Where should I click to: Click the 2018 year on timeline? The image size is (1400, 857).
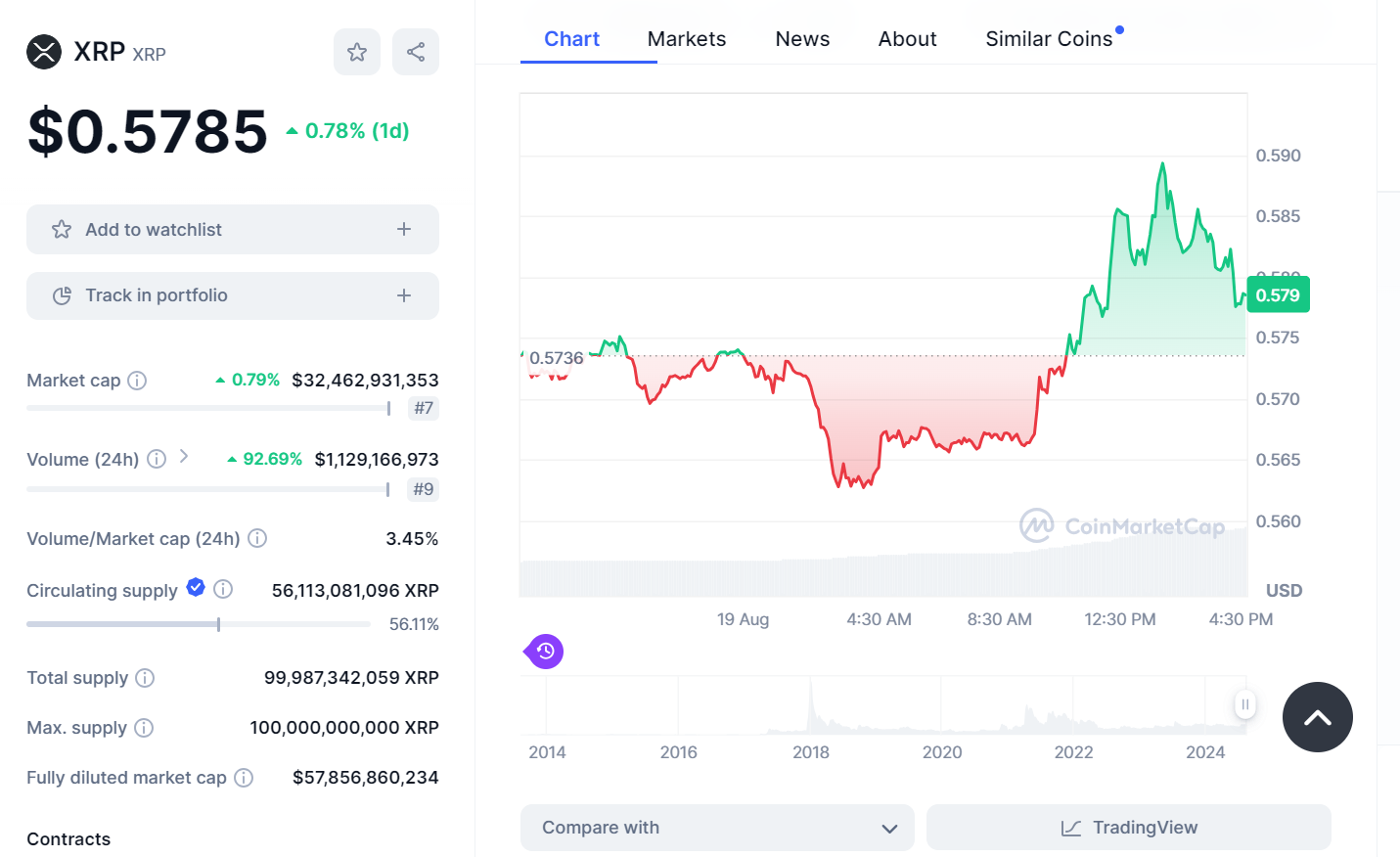[810, 752]
